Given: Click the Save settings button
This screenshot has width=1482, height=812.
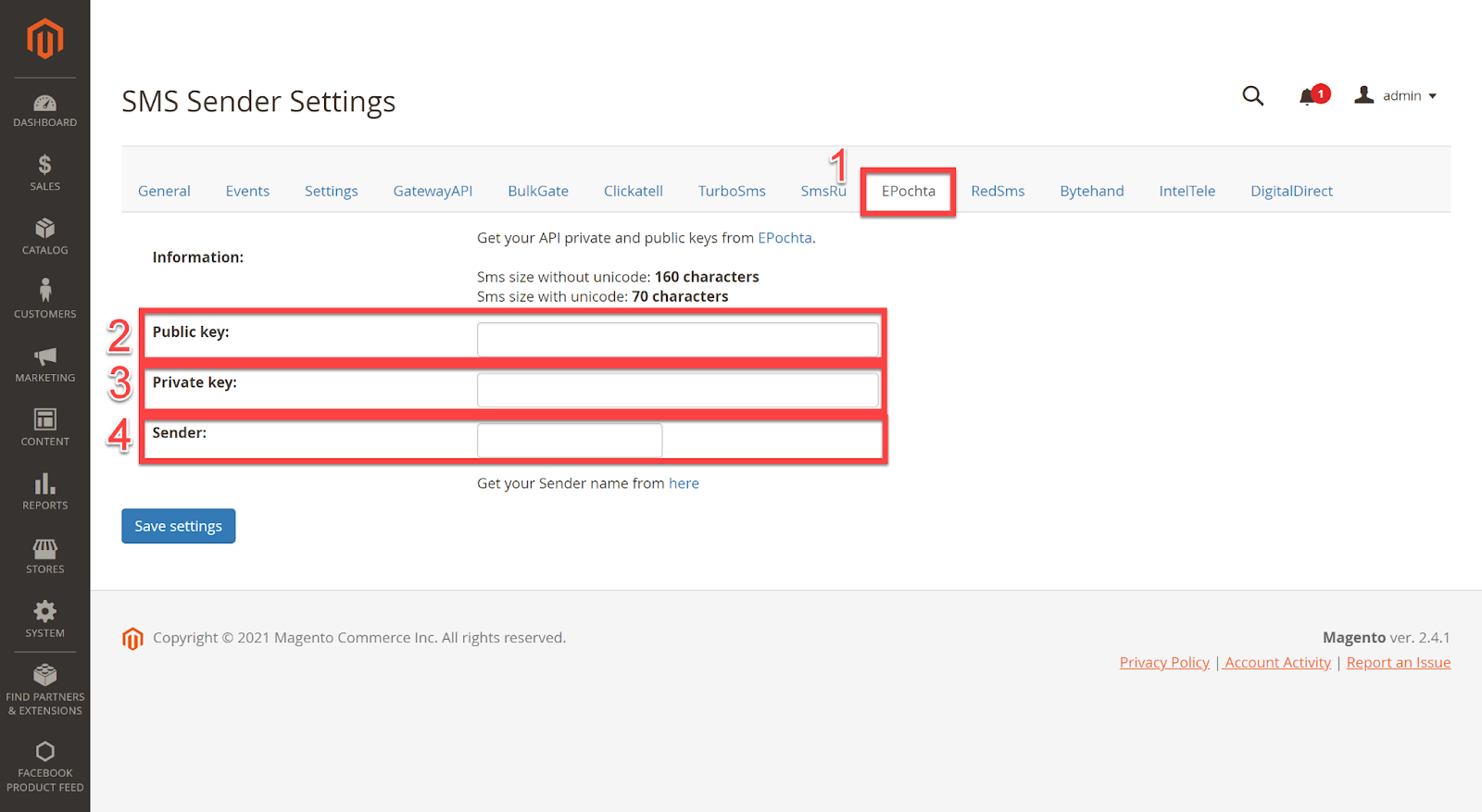Looking at the screenshot, I should pos(178,526).
